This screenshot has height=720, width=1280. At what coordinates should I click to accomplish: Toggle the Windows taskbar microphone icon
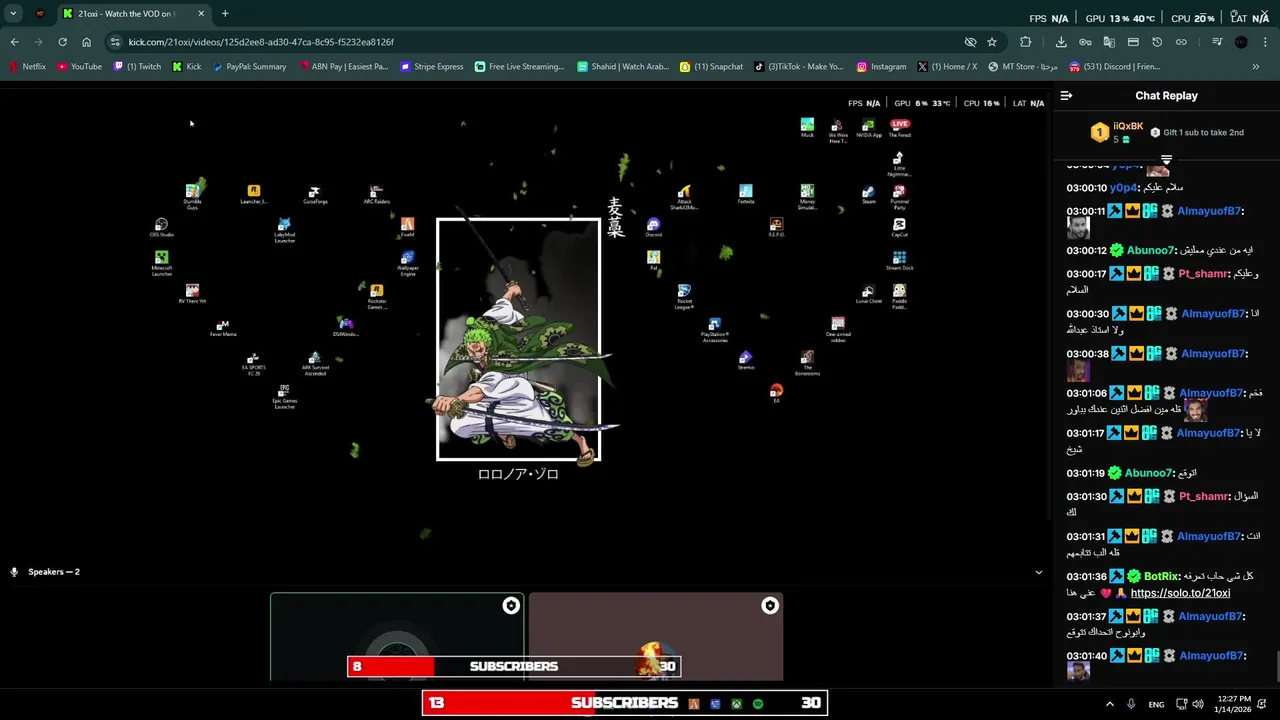click(1131, 704)
